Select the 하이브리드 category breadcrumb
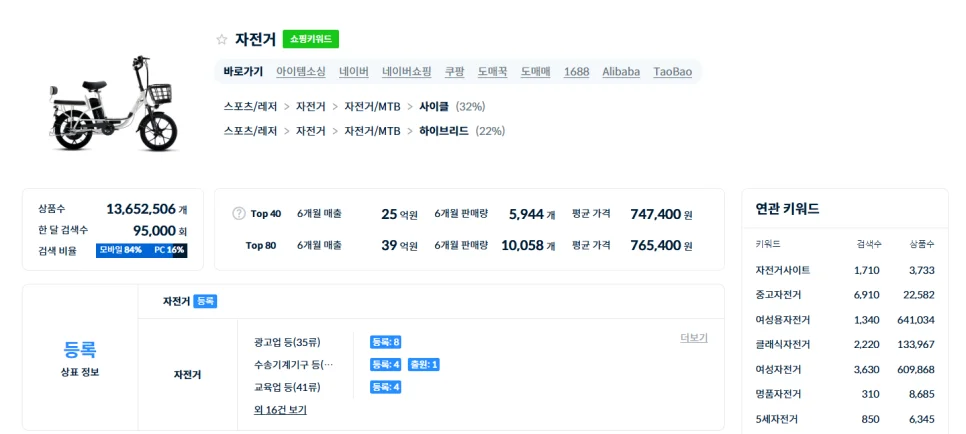This screenshot has height=434, width=966. [444, 131]
